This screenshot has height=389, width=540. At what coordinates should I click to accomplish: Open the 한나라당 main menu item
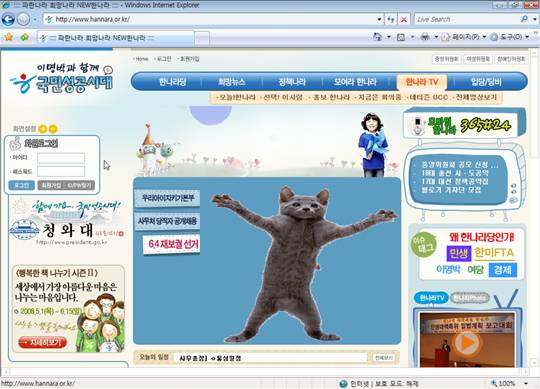point(173,82)
